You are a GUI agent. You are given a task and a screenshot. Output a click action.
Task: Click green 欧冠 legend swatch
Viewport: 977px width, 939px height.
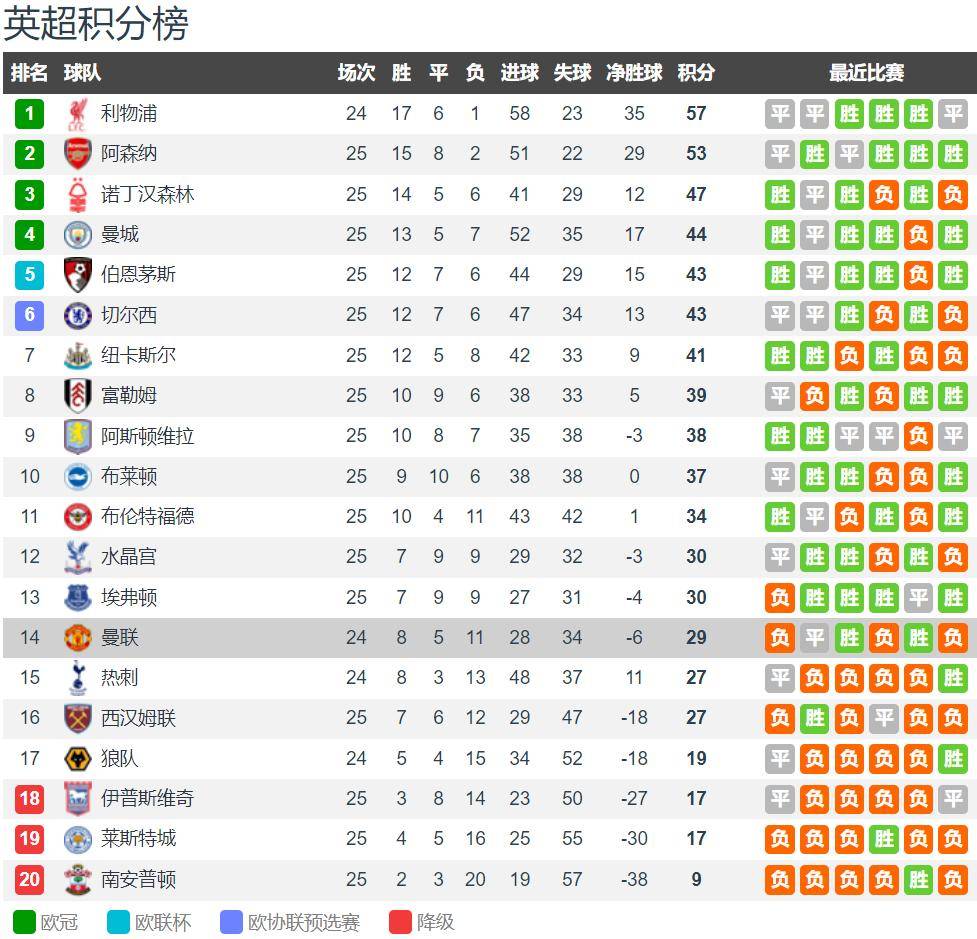[x=24, y=922]
